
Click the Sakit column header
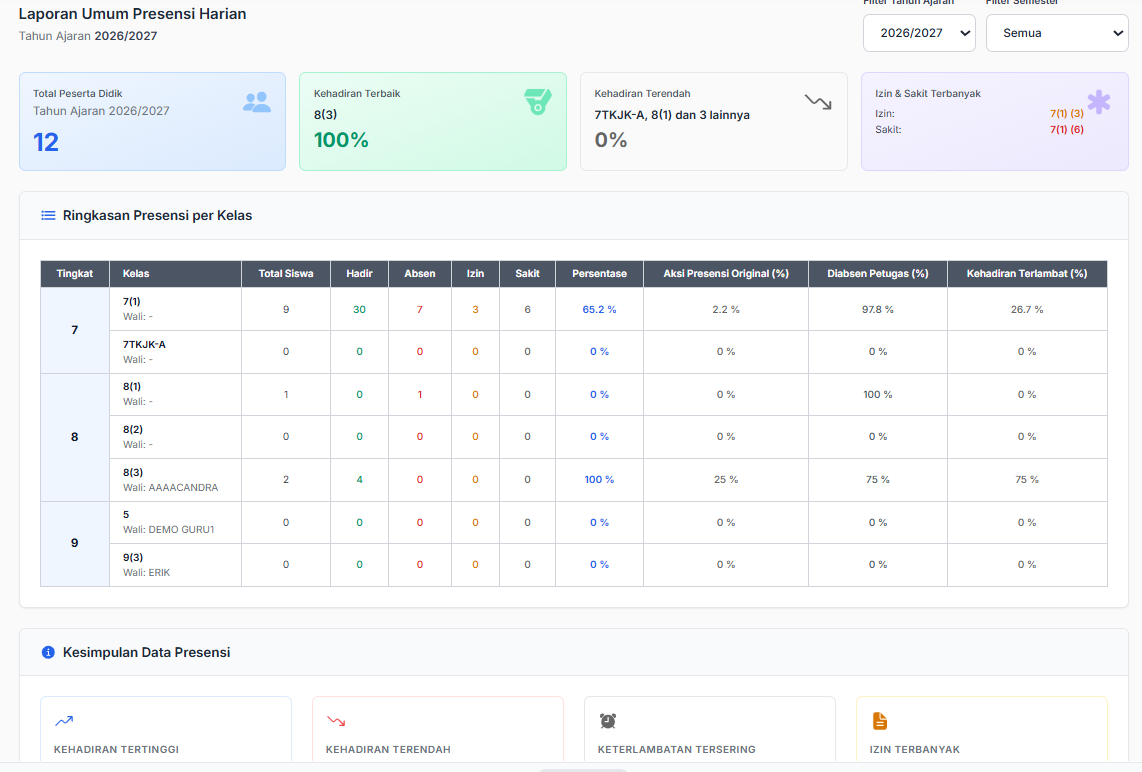pyautogui.click(x=528, y=274)
